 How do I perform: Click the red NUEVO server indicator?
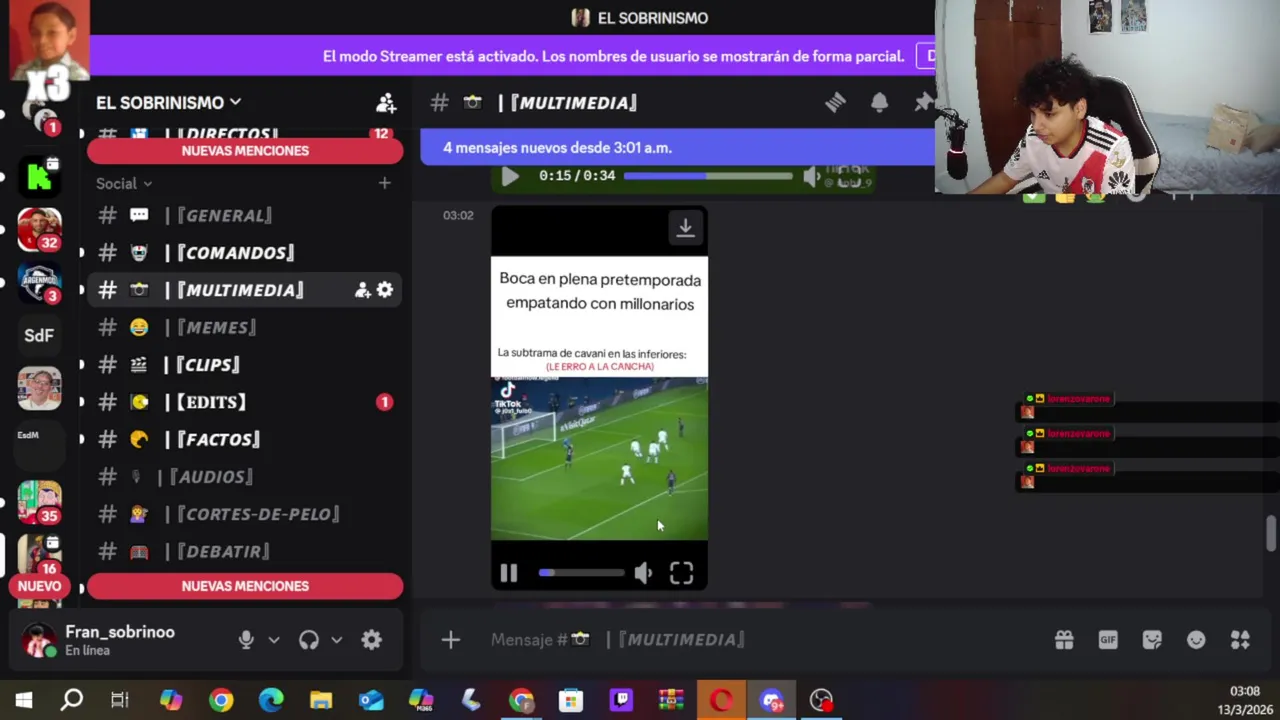click(x=39, y=586)
